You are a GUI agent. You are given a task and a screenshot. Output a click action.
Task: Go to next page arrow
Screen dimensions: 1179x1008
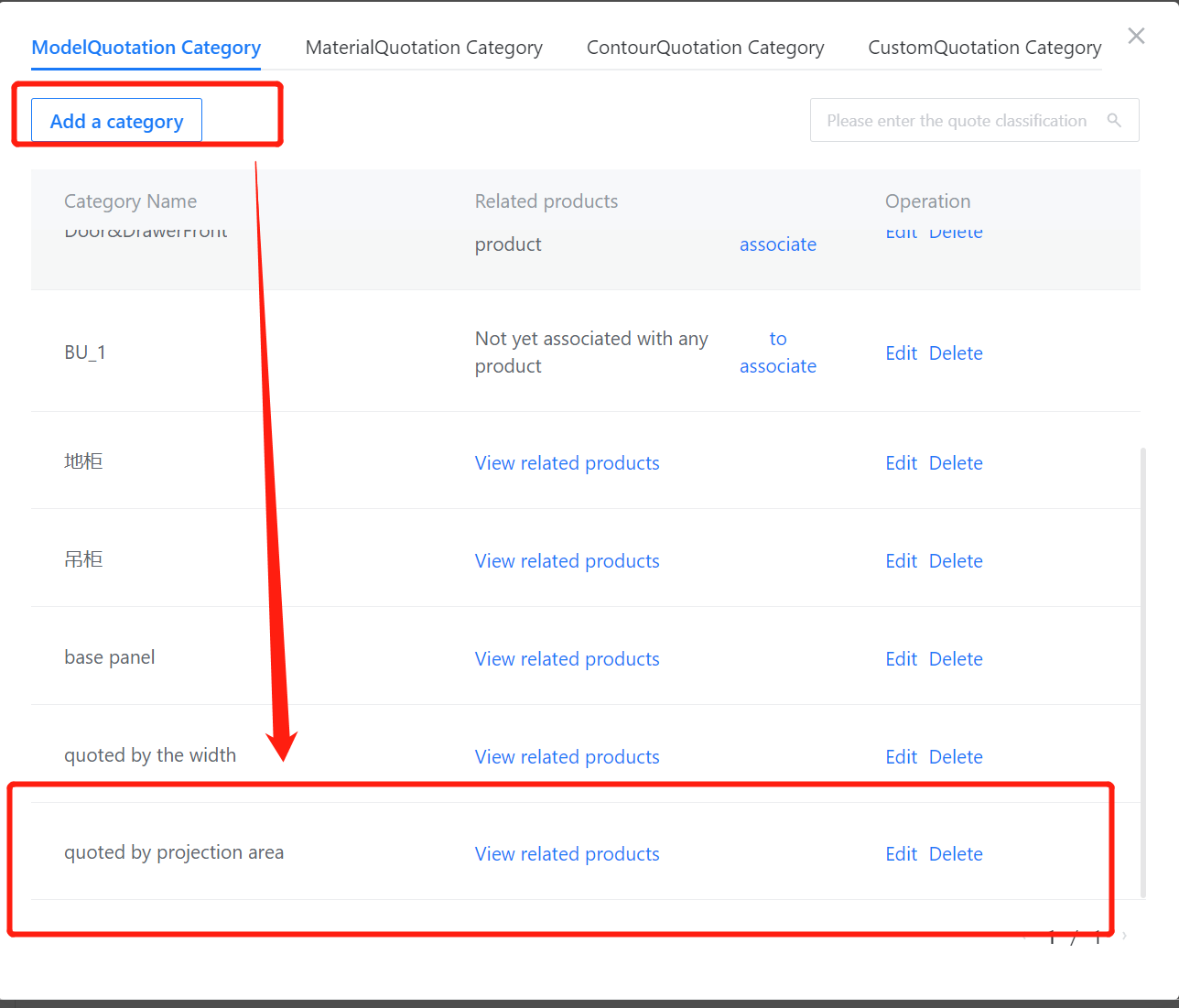1124,936
